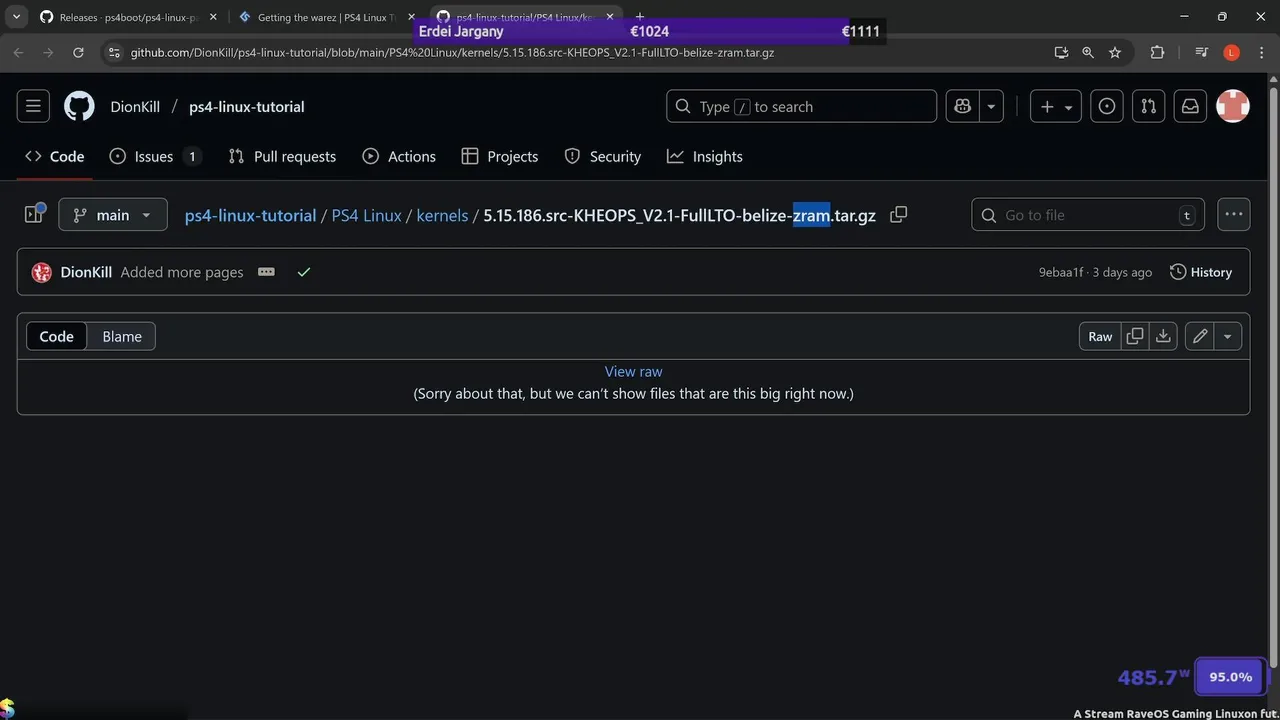Show the commit status check mark
The height and width of the screenshot is (720, 1280).
(304, 272)
